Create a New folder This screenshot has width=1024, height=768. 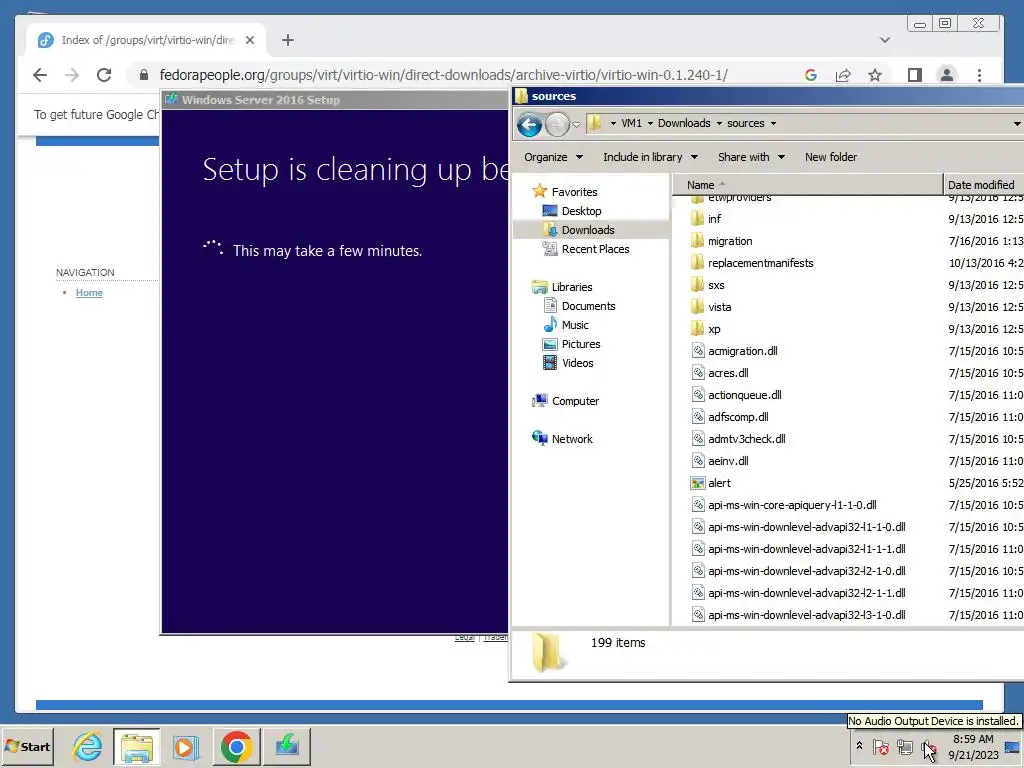click(x=831, y=157)
